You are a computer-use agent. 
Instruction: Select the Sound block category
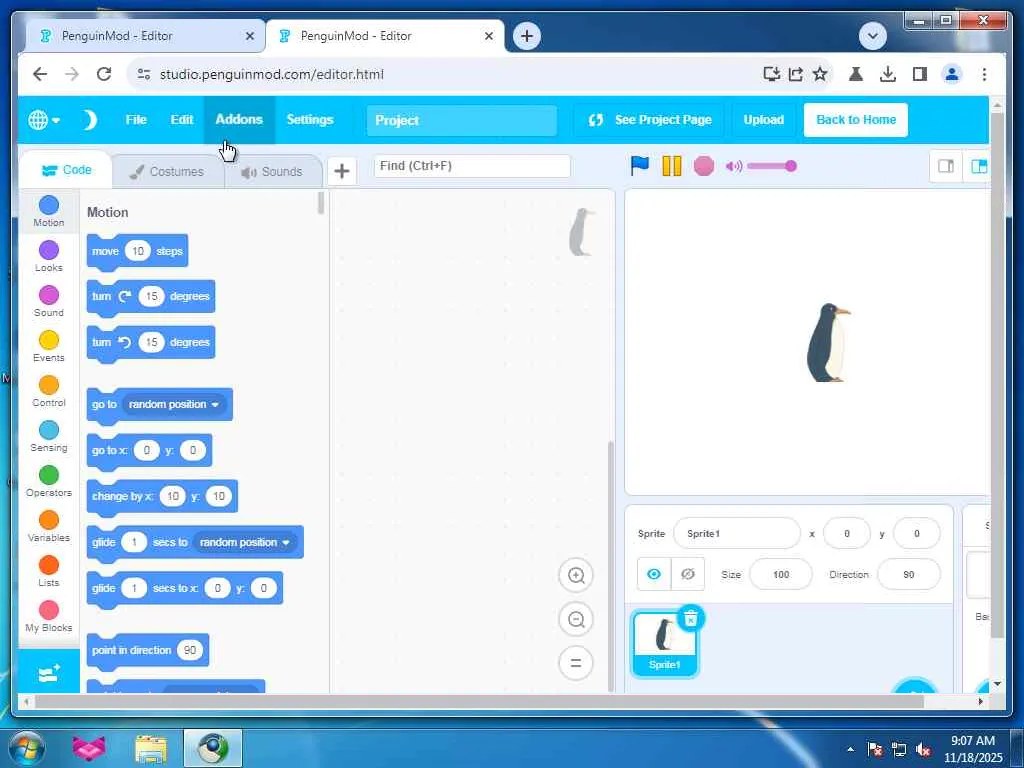49,302
